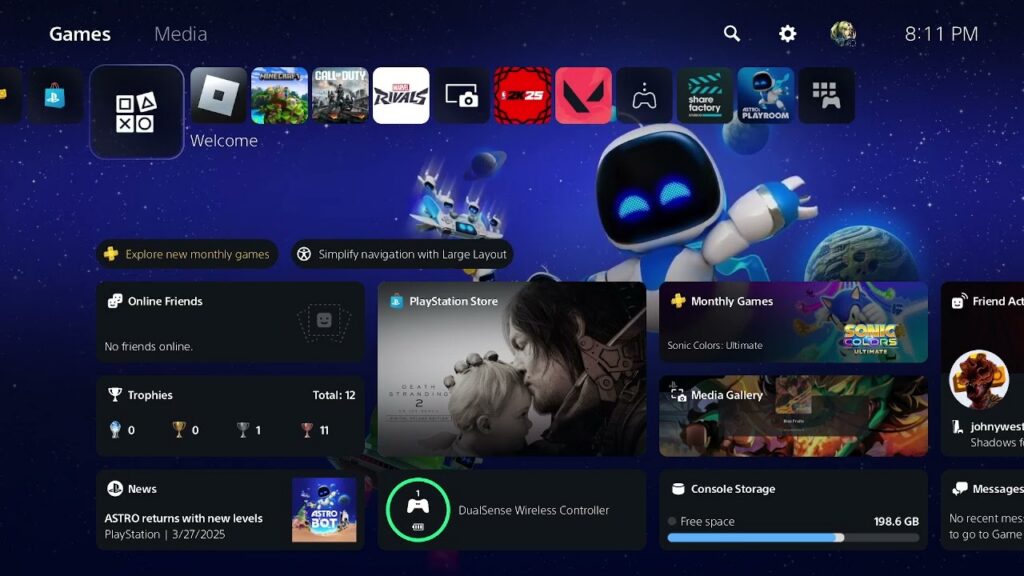Viewport: 1024px width, 576px height.
Task: Launch the Marvel Rivals tile
Action: (401, 95)
